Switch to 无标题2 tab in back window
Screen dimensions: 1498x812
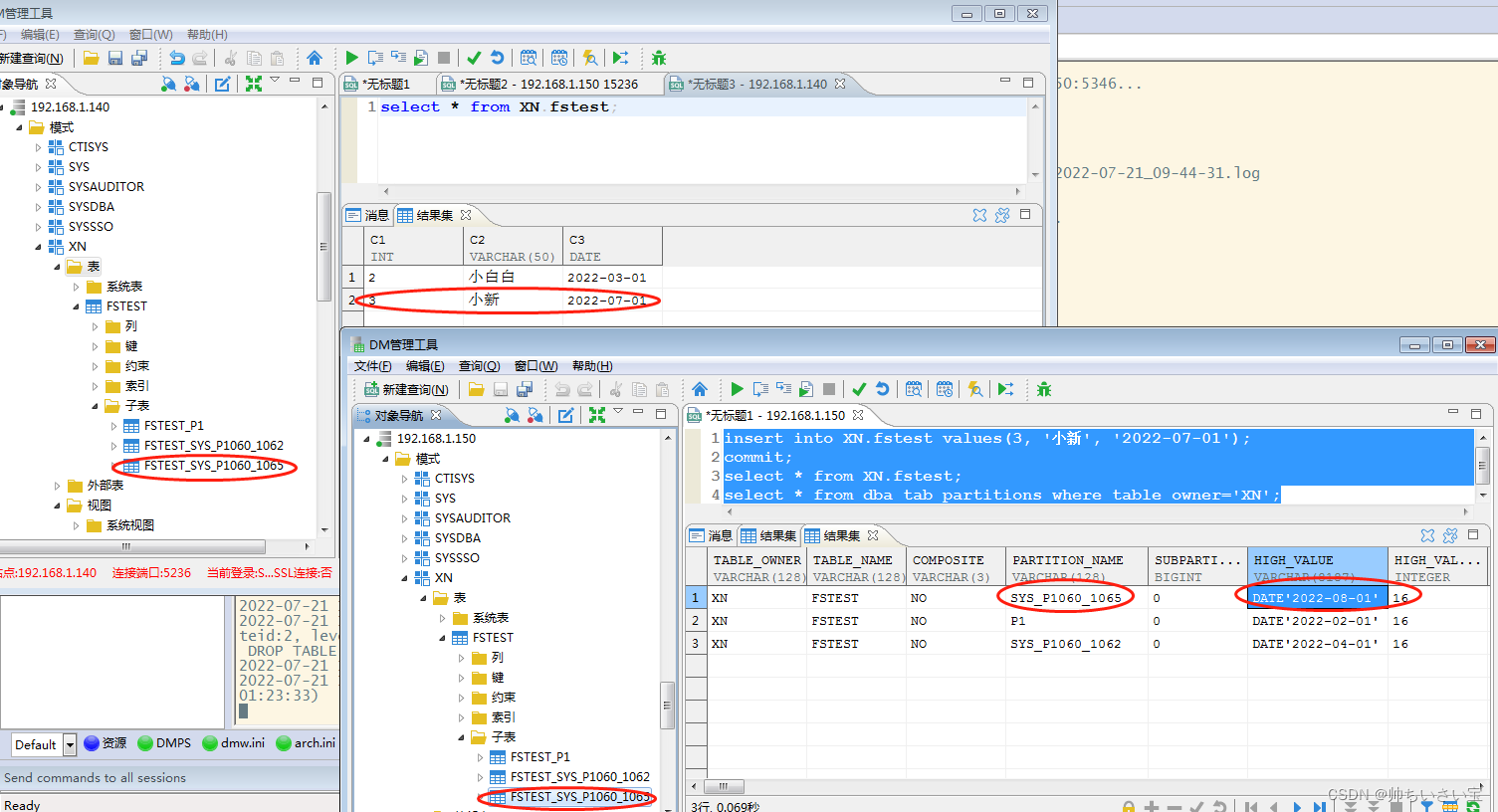pos(550,84)
